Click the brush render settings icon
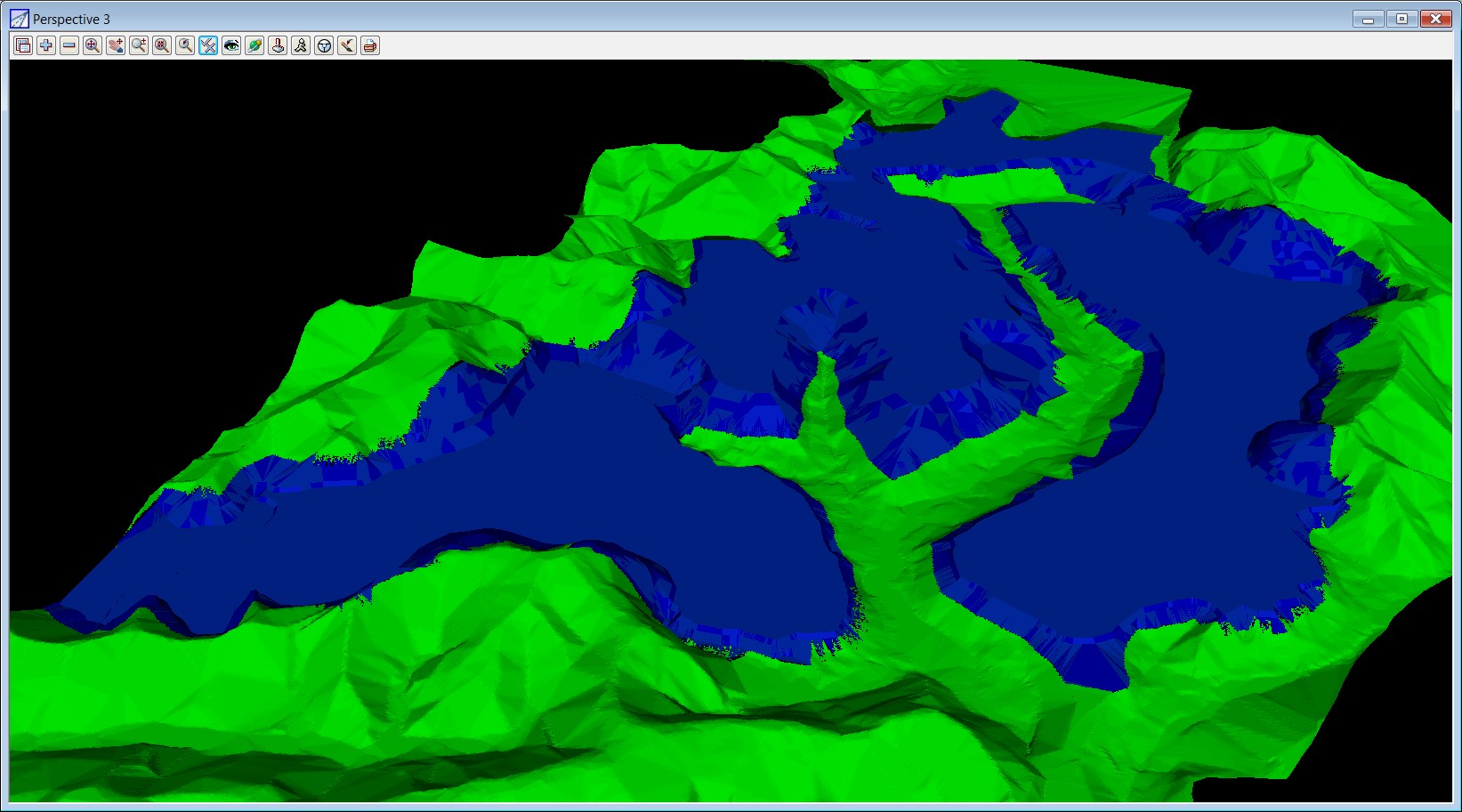Viewport: 1462px width, 812px height. click(347, 45)
